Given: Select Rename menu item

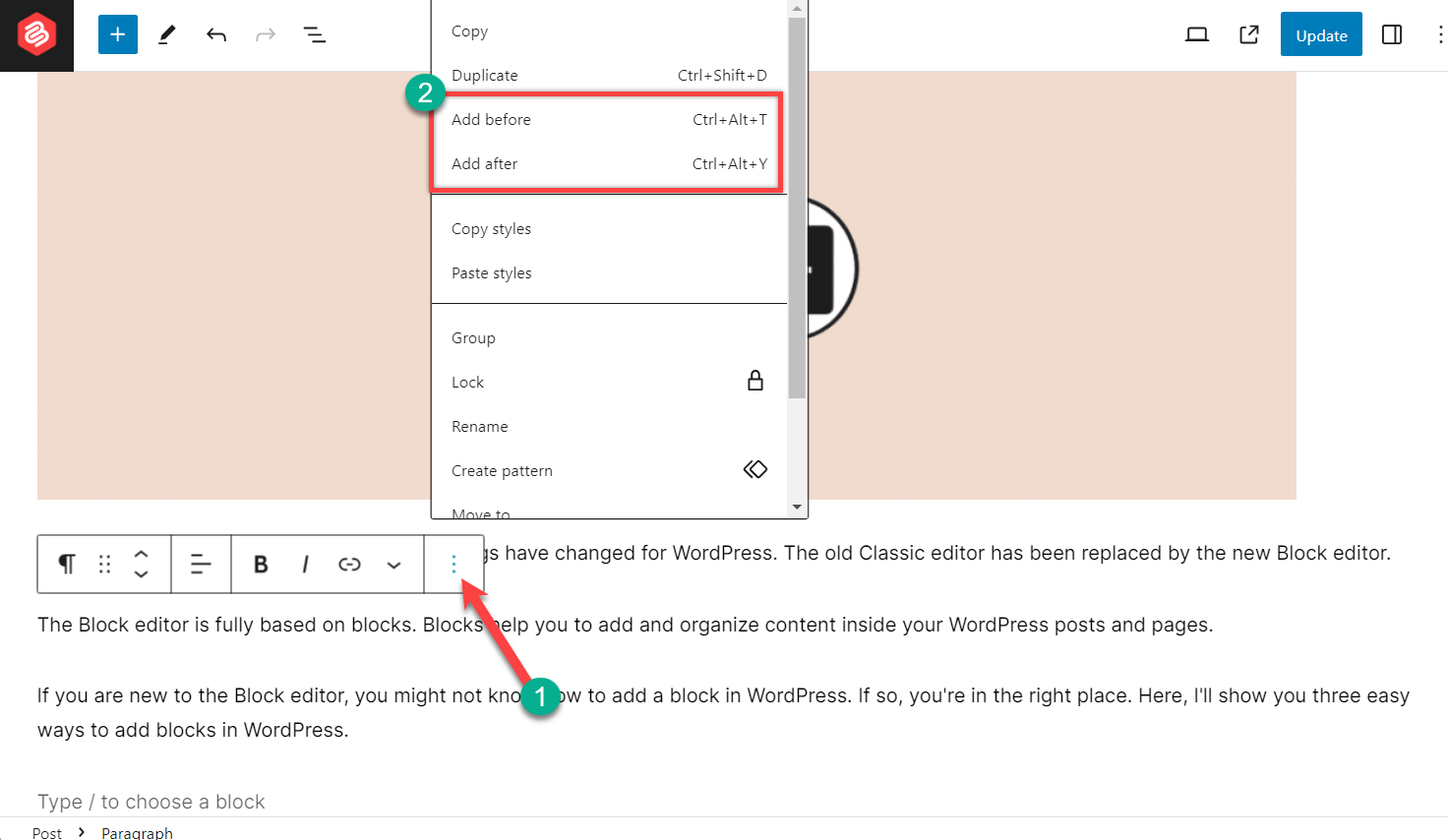Looking at the screenshot, I should pos(609,427).
